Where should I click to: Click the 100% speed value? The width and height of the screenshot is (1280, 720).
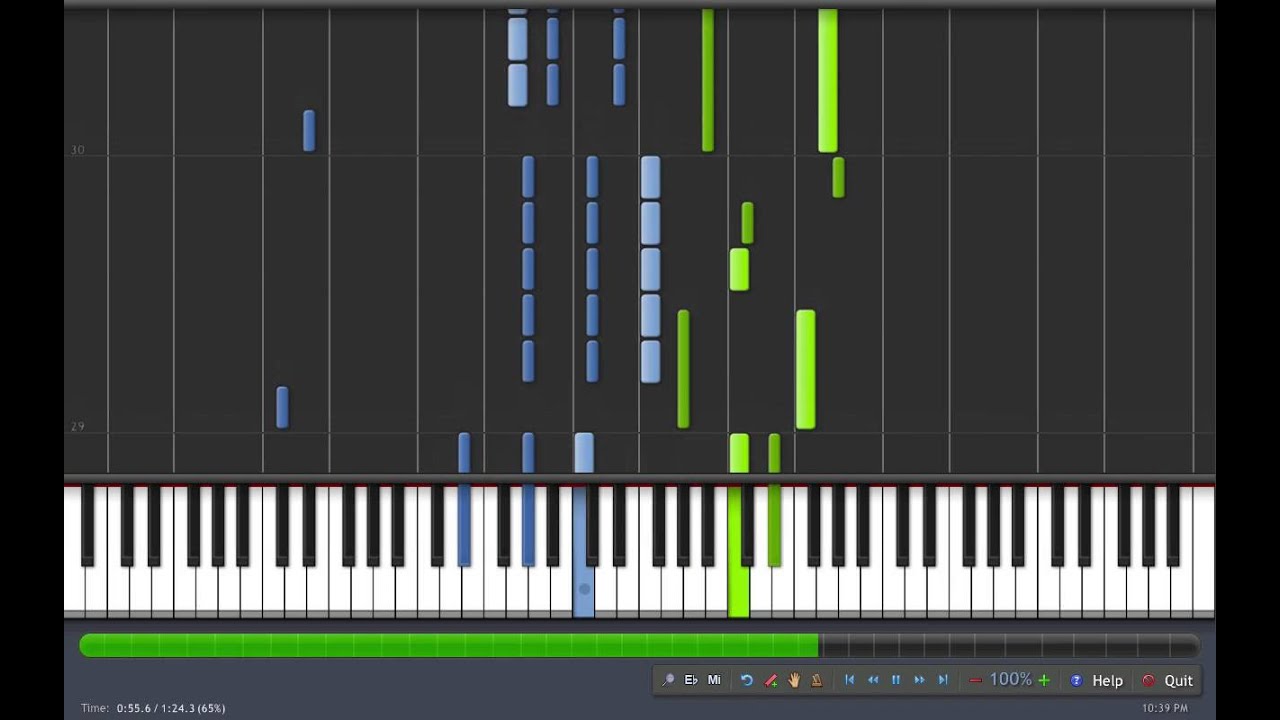(x=1010, y=680)
